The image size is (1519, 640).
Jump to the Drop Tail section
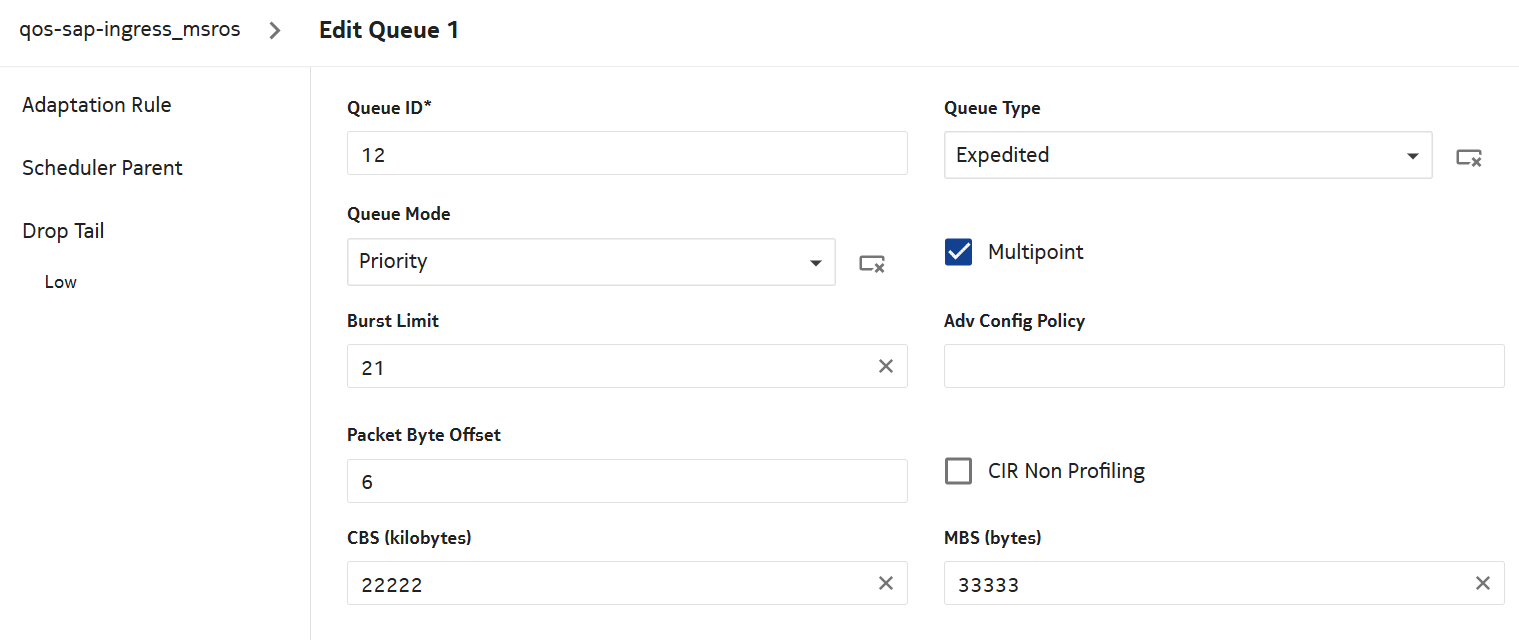pos(63,231)
